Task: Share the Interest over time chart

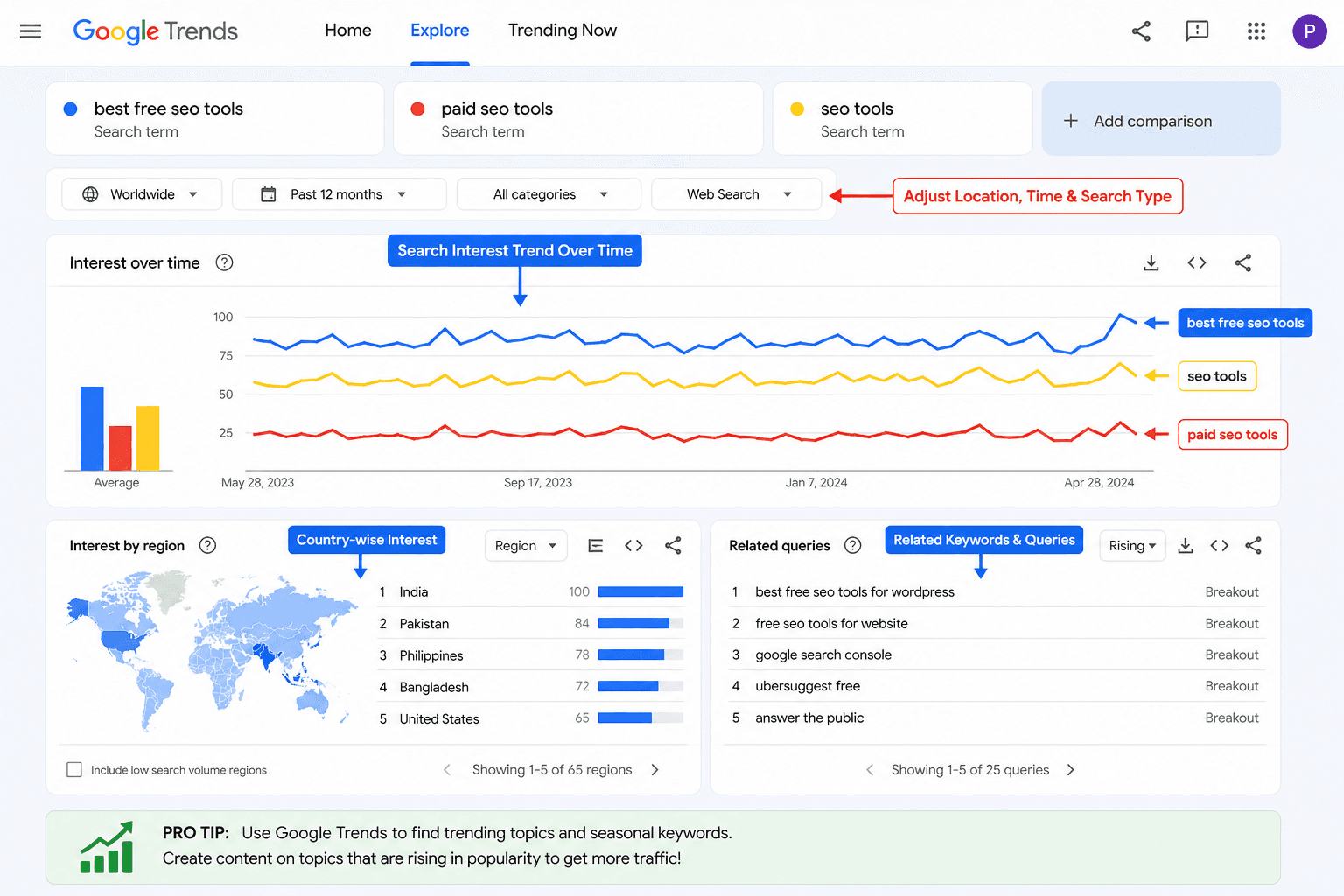Action: (x=1242, y=262)
